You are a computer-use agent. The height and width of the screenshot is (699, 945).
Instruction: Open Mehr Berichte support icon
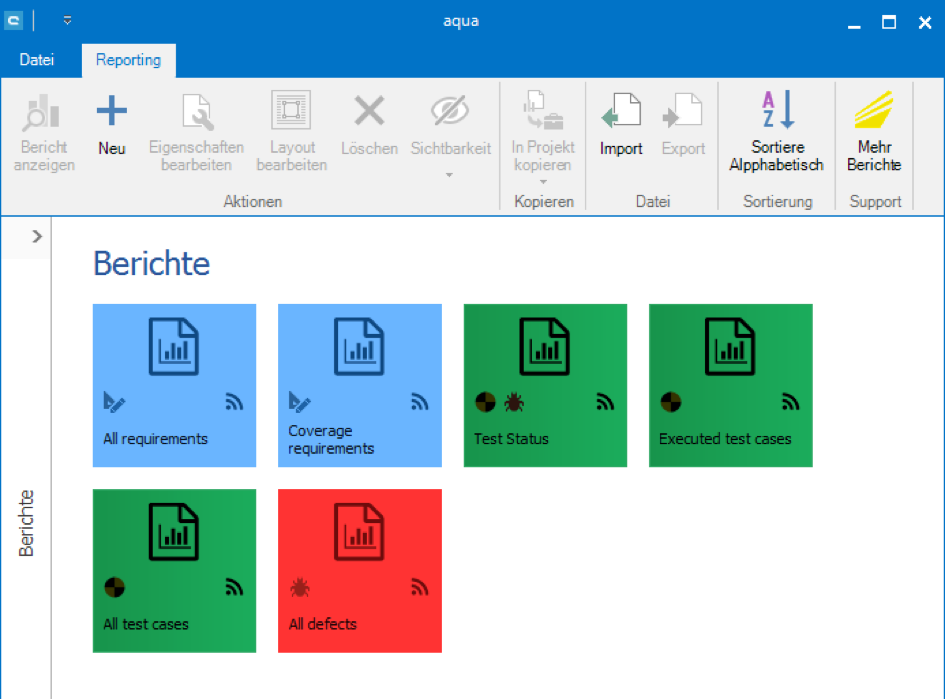(x=873, y=112)
